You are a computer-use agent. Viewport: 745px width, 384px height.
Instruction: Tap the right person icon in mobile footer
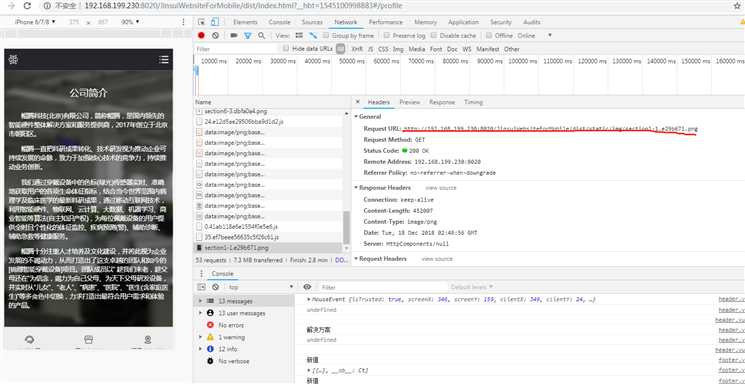[x=148, y=339]
